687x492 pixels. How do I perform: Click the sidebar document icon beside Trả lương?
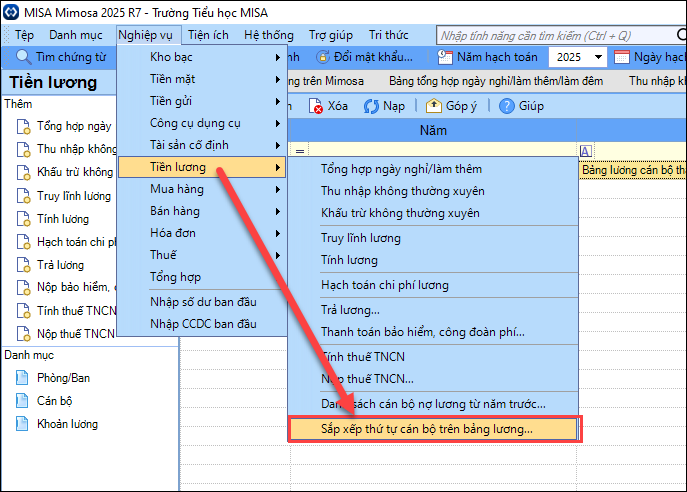[x=24, y=265]
